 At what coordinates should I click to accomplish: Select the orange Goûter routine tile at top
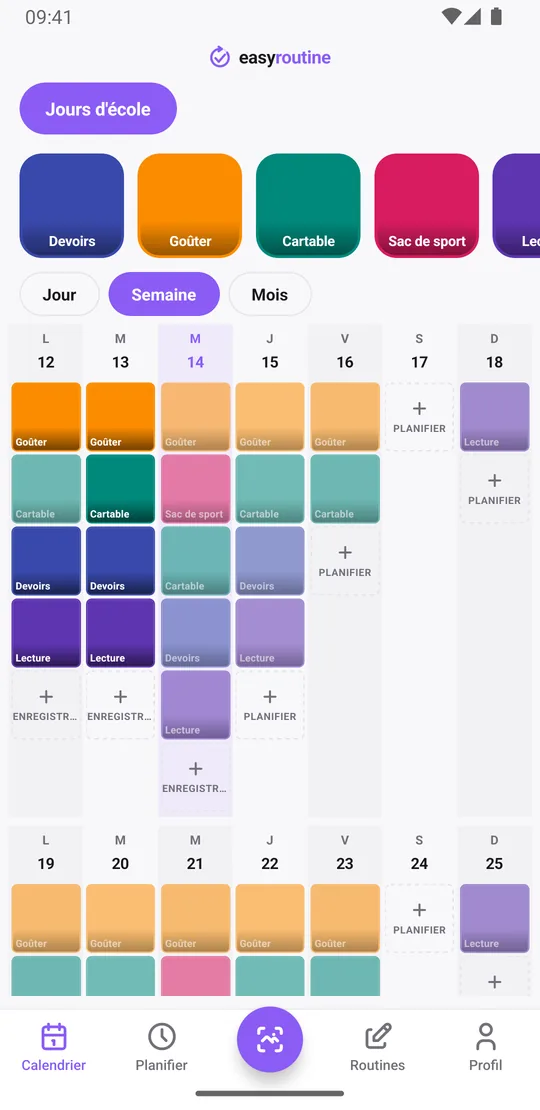pos(190,205)
